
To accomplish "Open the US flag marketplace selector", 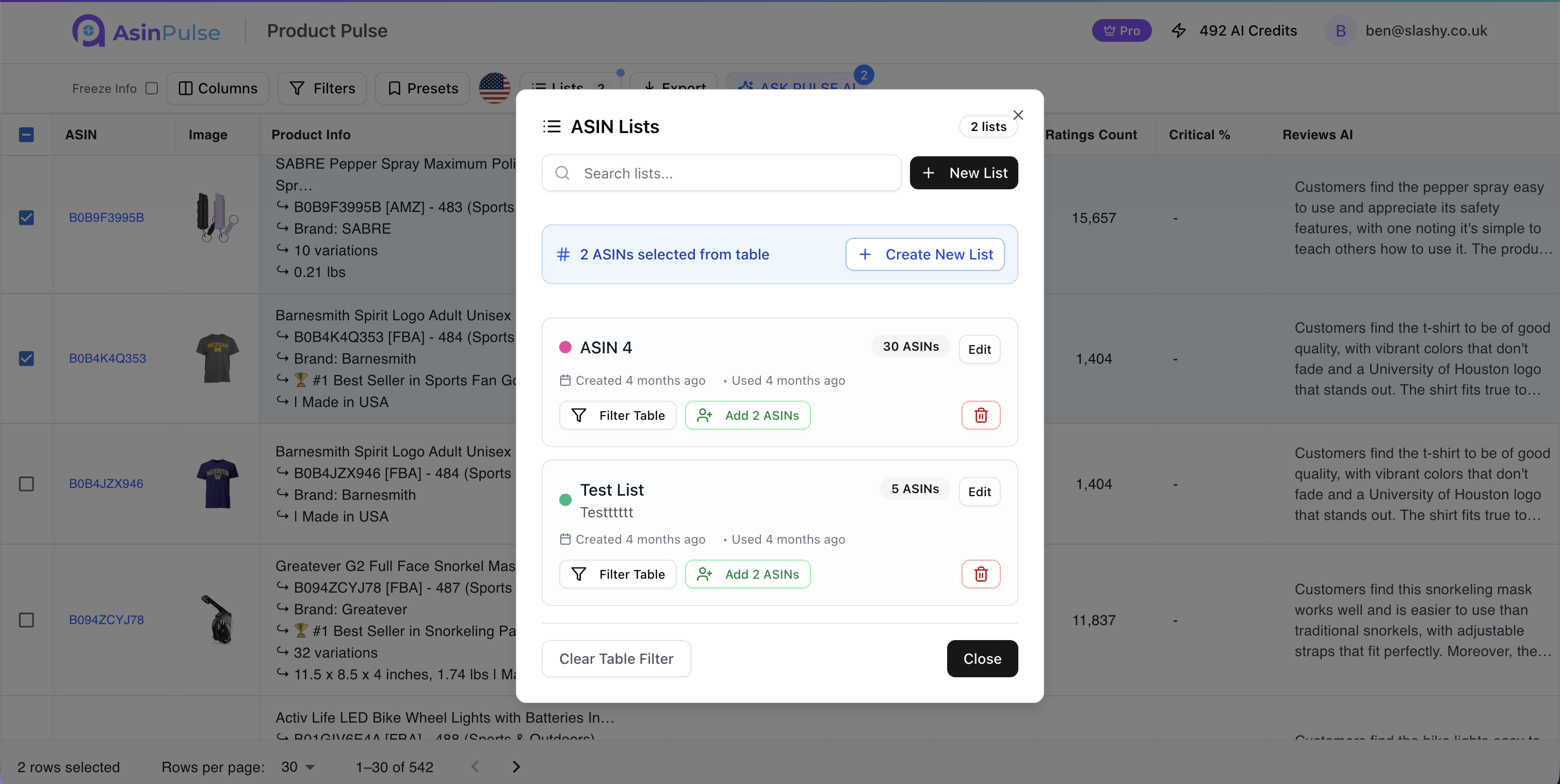I will (x=494, y=88).
